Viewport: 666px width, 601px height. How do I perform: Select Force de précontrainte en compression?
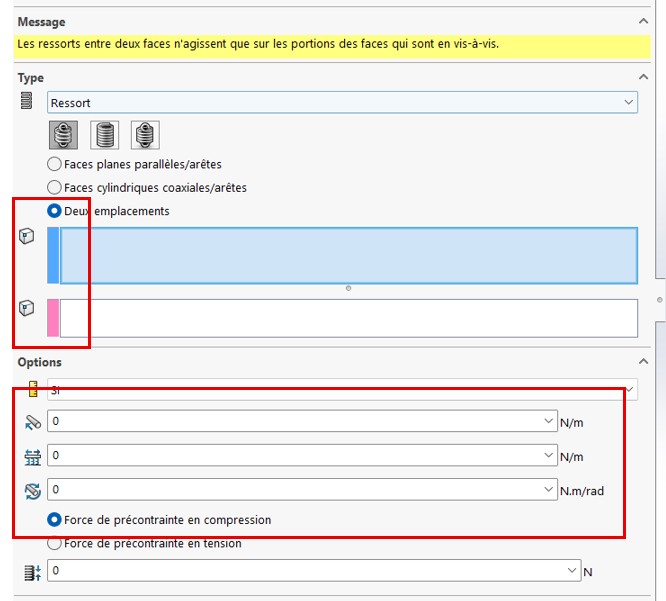[x=55, y=520]
